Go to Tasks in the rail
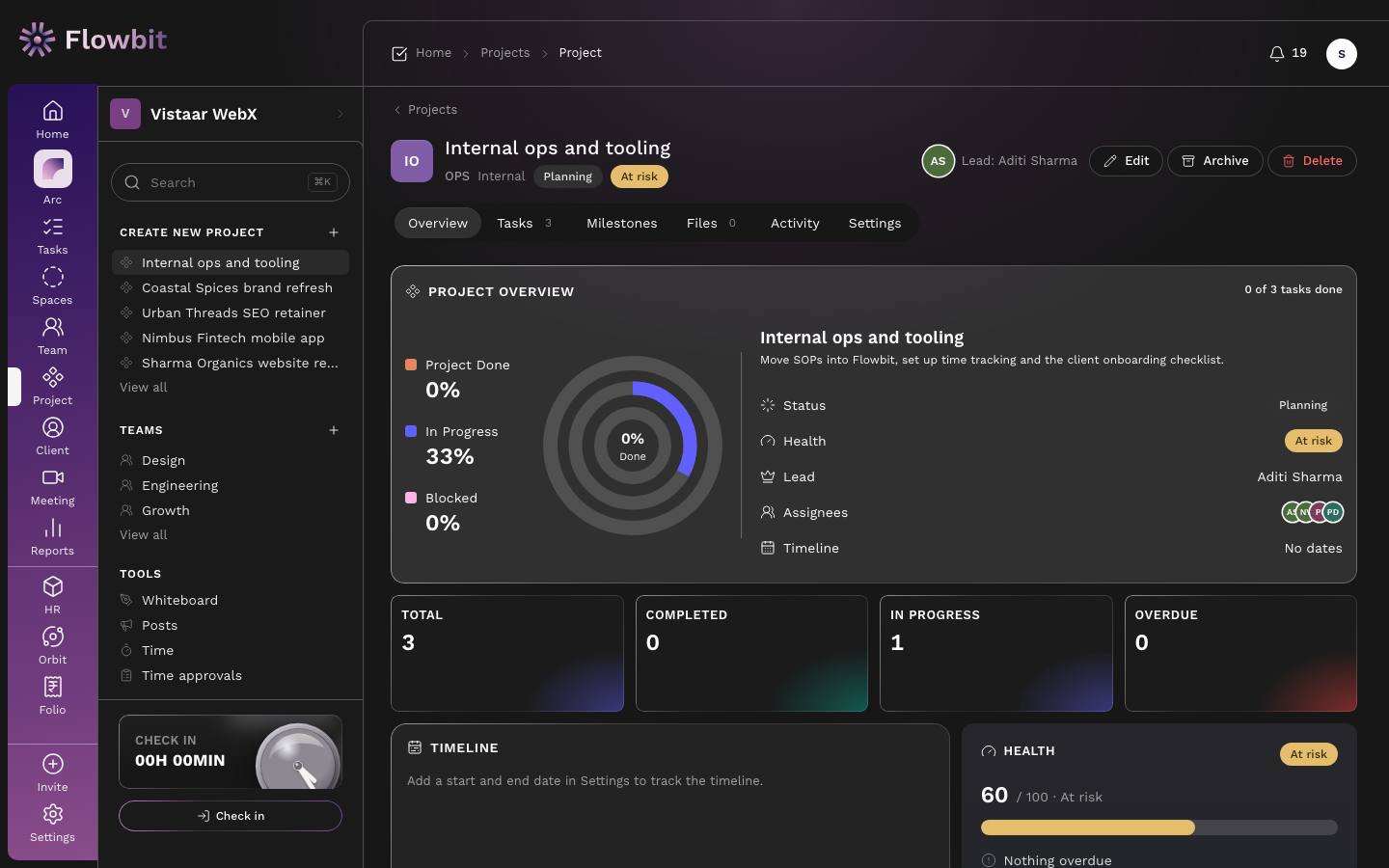 [x=52, y=236]
